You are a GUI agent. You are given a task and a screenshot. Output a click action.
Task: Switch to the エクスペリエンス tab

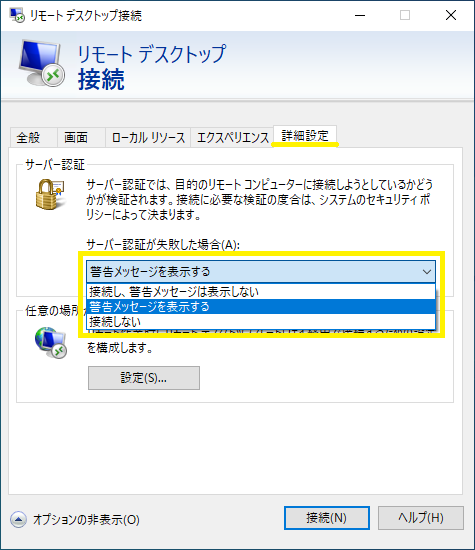[x=232, y=138]
